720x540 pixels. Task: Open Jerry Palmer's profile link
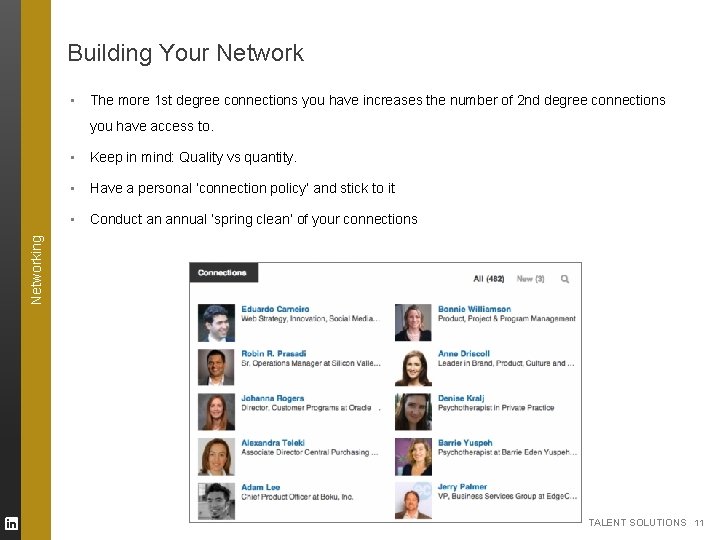[462, 487]
